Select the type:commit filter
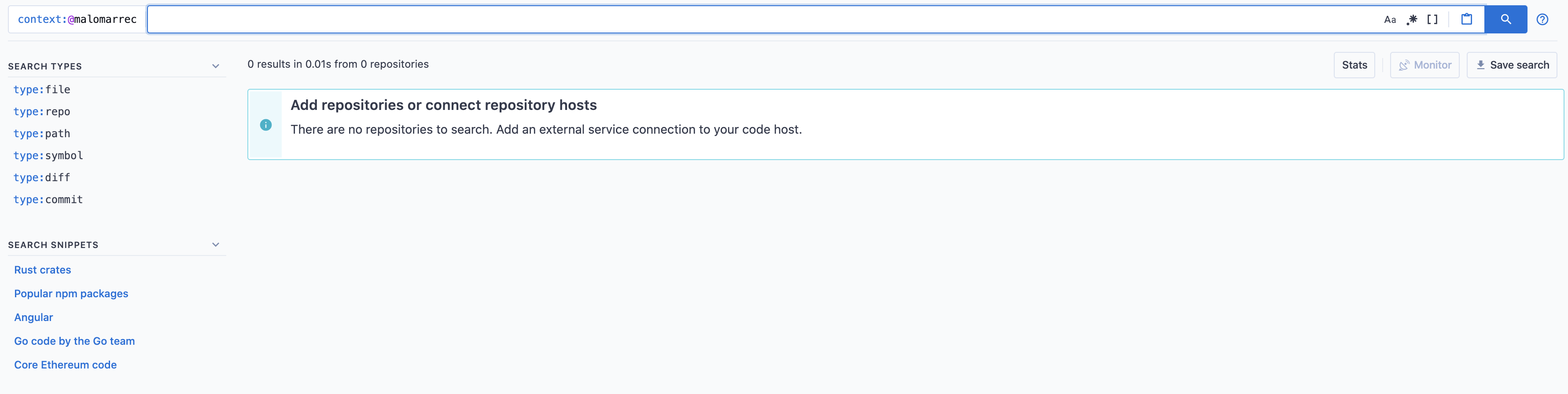1568x394 pixels. [x=48, y=200]
